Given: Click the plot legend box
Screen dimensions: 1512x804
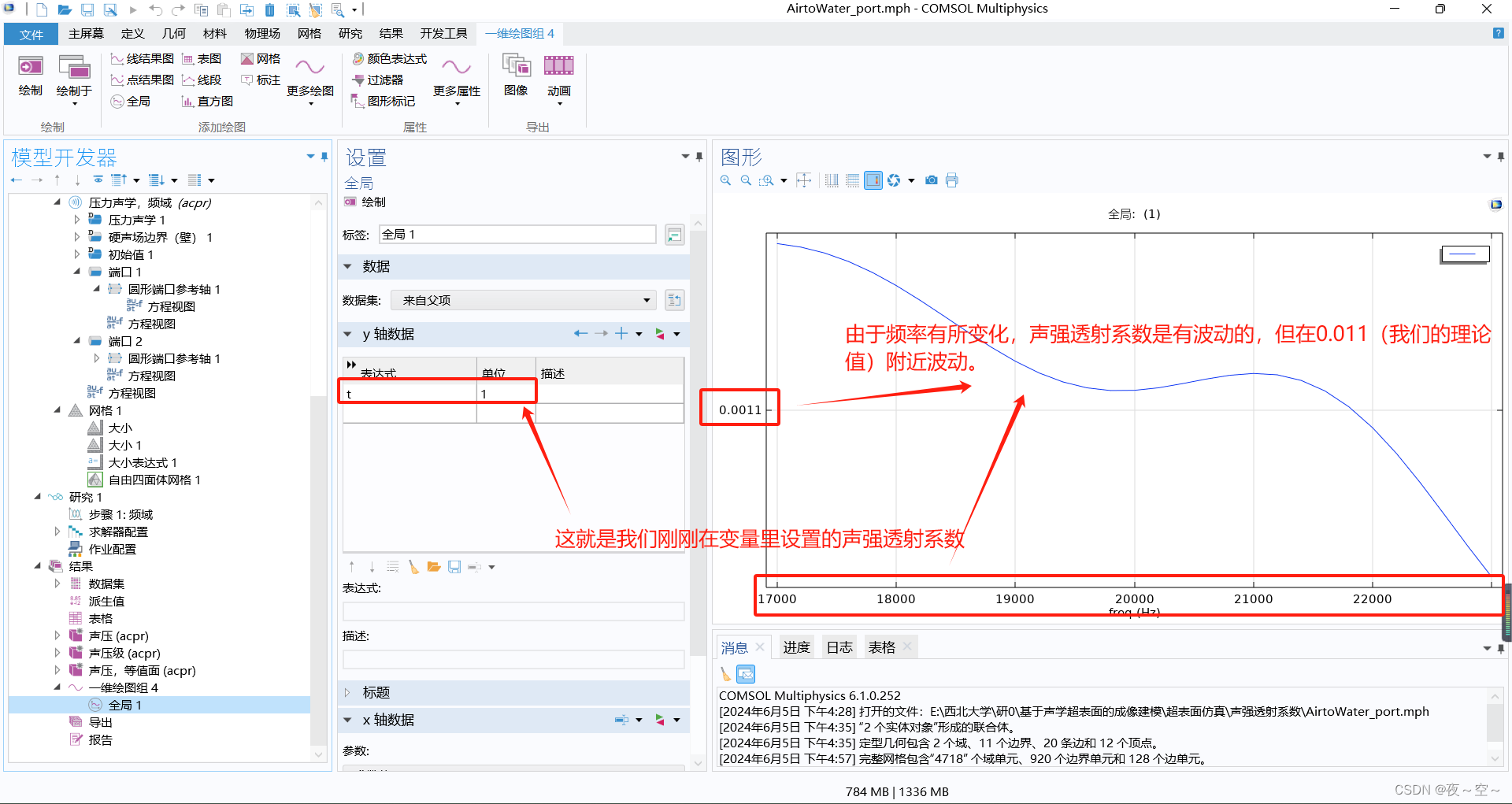Looking at the screenshot, I should 1466,254.
